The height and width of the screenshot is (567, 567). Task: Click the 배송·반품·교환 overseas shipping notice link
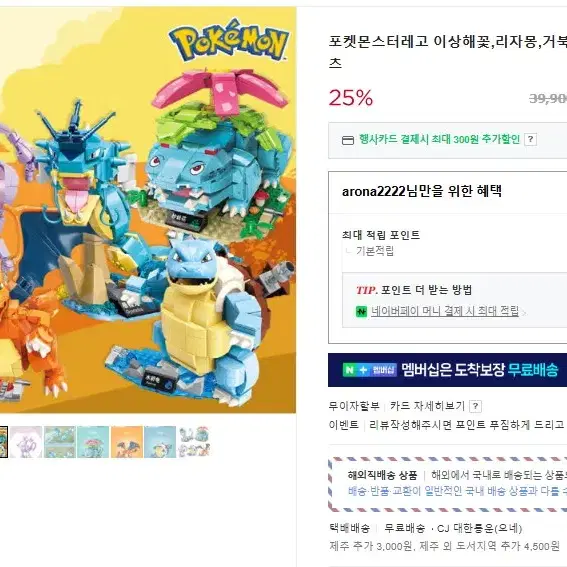457,491
